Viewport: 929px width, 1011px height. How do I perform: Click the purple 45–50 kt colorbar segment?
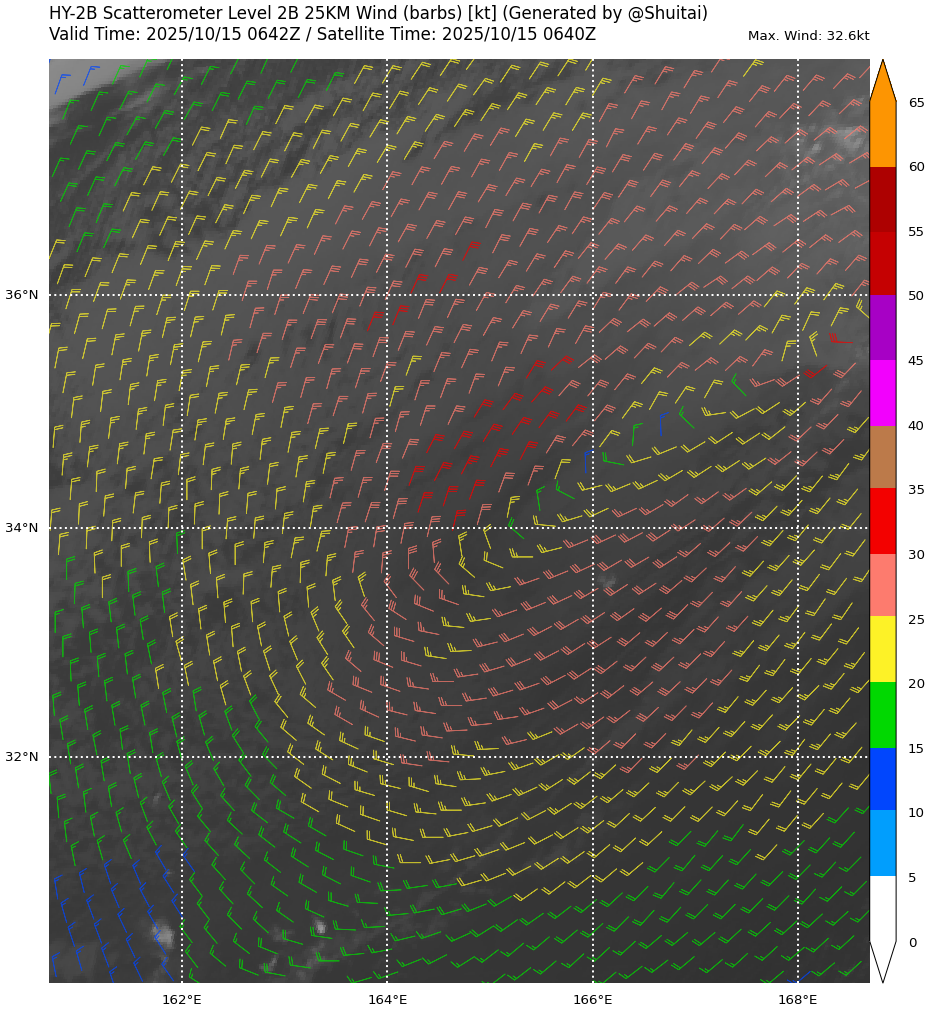pos(882,328)
